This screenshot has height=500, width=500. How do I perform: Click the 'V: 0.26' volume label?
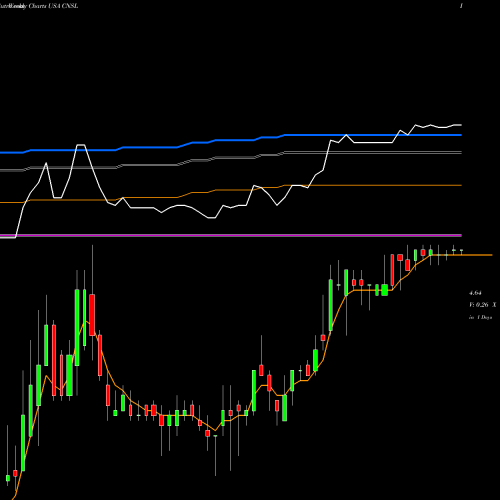(x=478, y=305)
